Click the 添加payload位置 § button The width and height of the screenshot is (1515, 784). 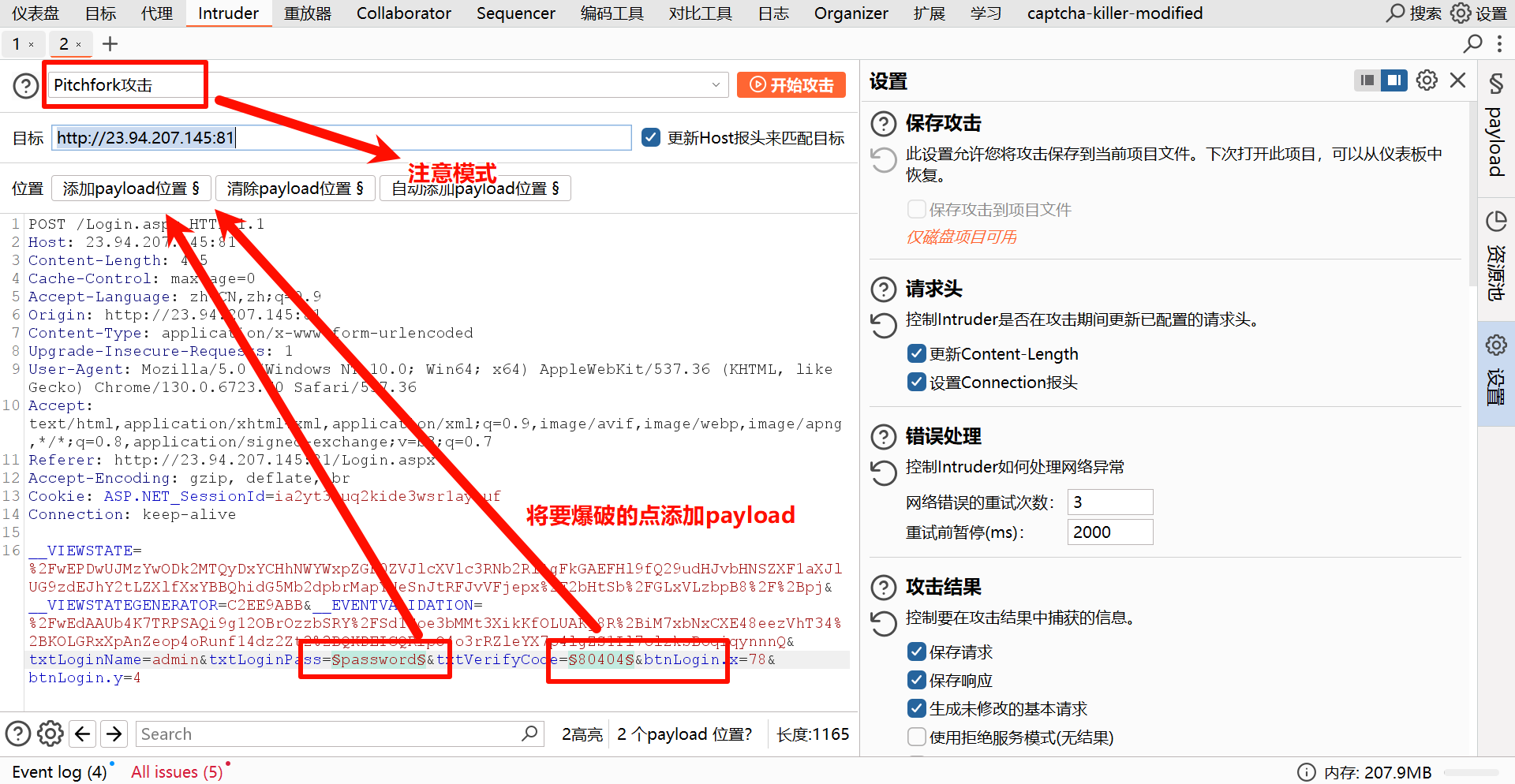click(131, 189)
